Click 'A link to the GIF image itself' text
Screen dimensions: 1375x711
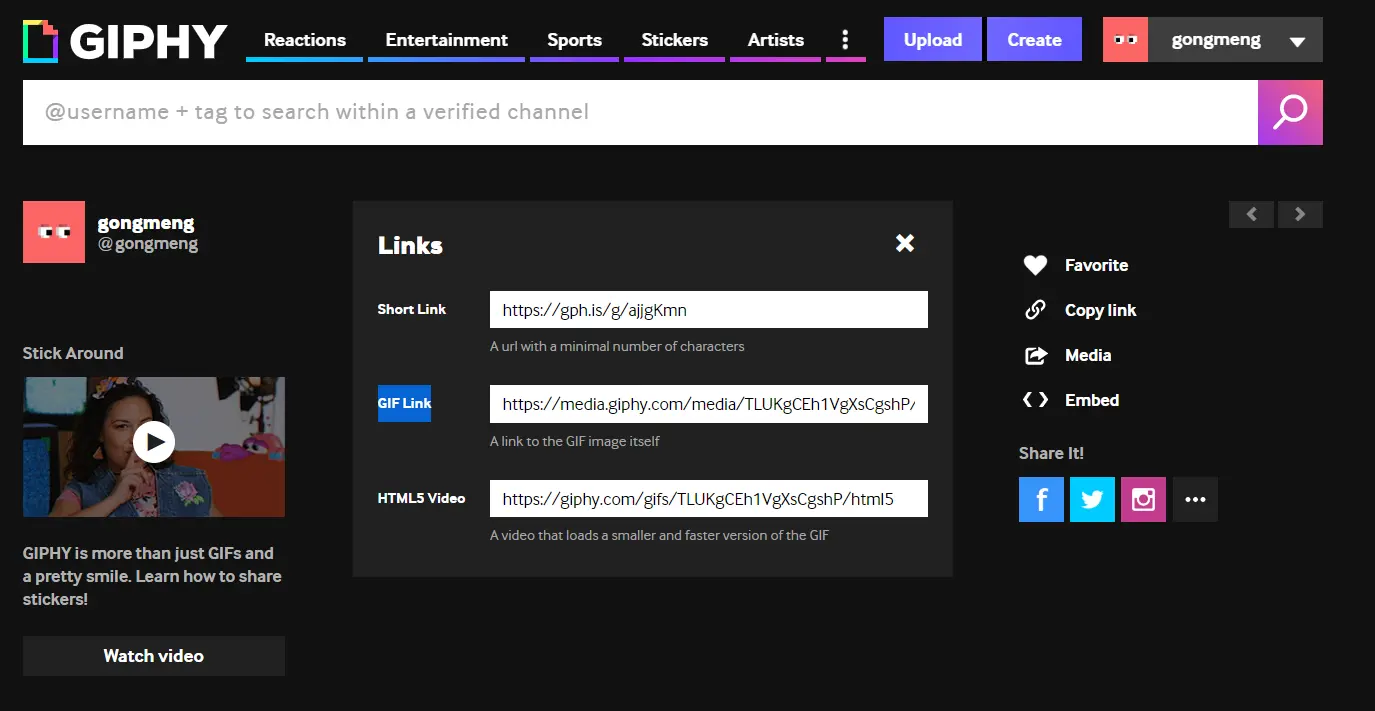575,441
